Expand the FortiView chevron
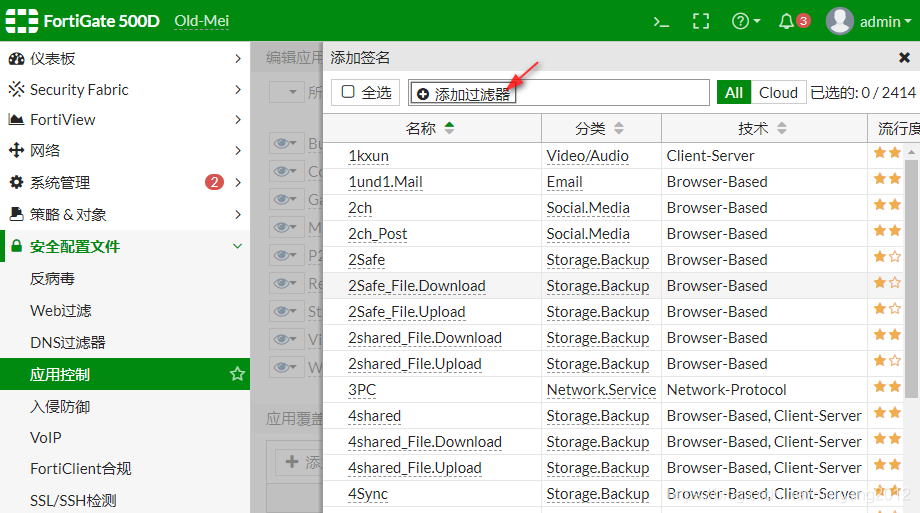Screen dimensions: 920x513 (x=238, y=120)
